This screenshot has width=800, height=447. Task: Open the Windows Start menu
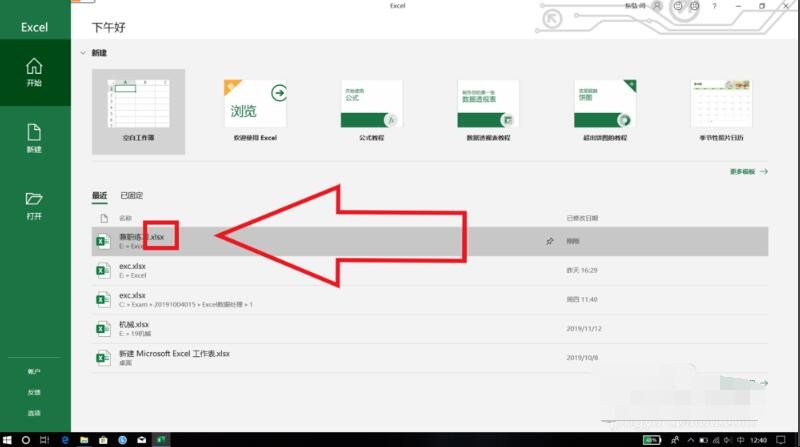click(x=8, y=439)
